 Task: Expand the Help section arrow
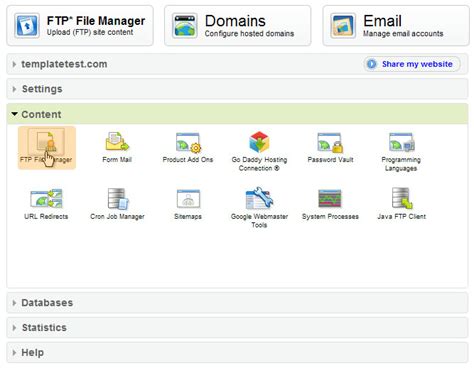14,353
